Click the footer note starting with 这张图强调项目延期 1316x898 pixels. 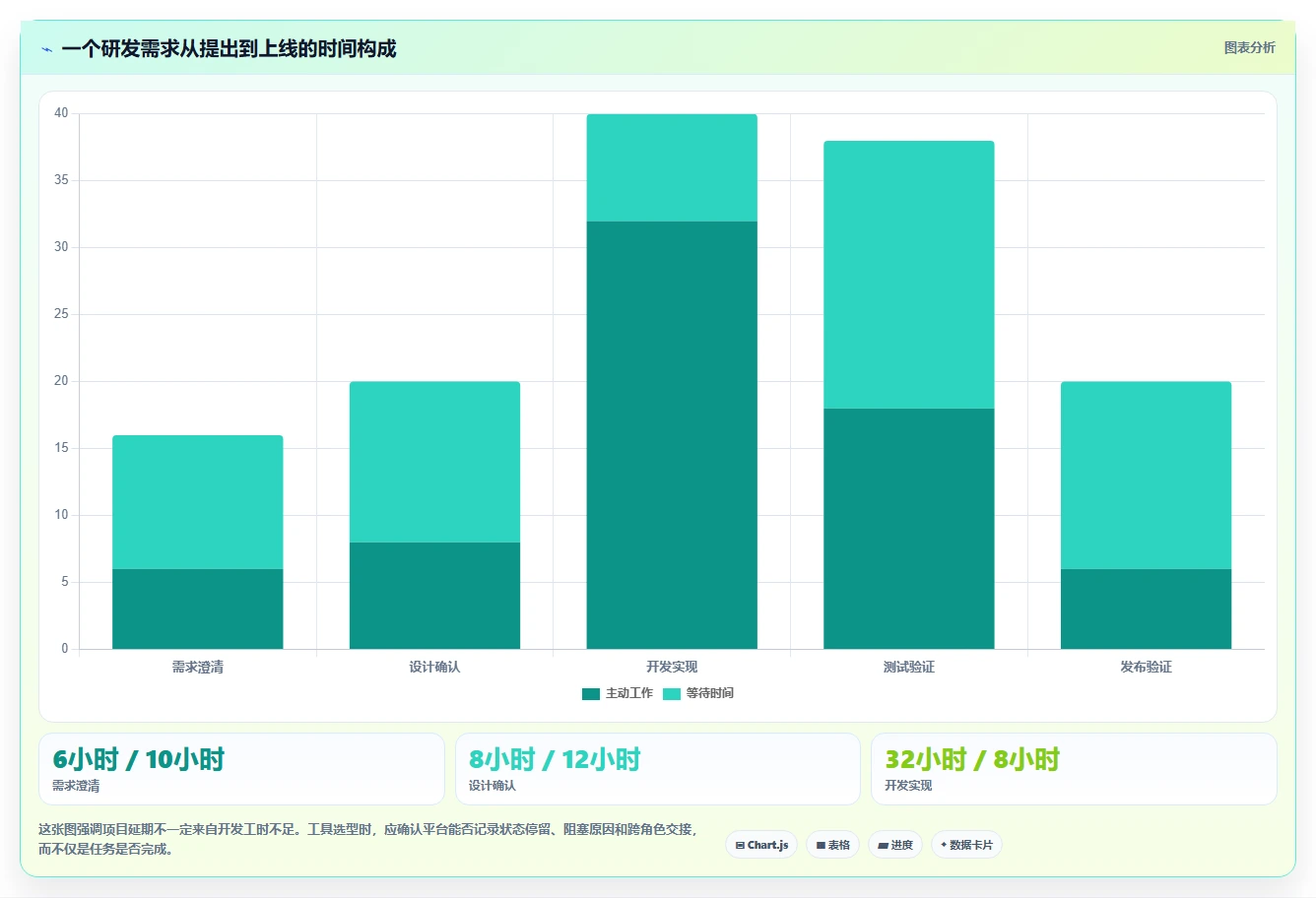[367, 839]
